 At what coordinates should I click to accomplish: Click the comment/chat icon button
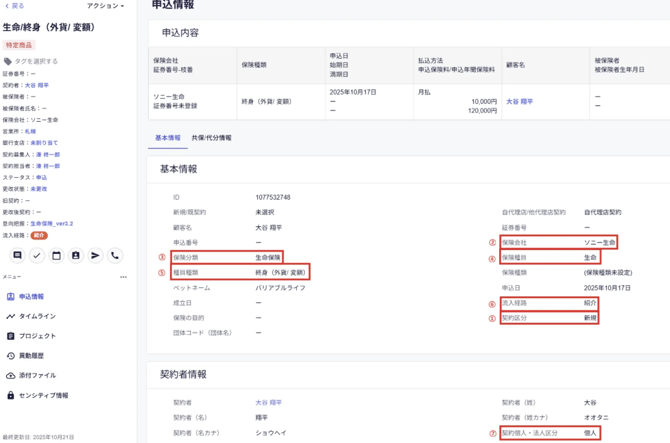[x=17, y=256]
